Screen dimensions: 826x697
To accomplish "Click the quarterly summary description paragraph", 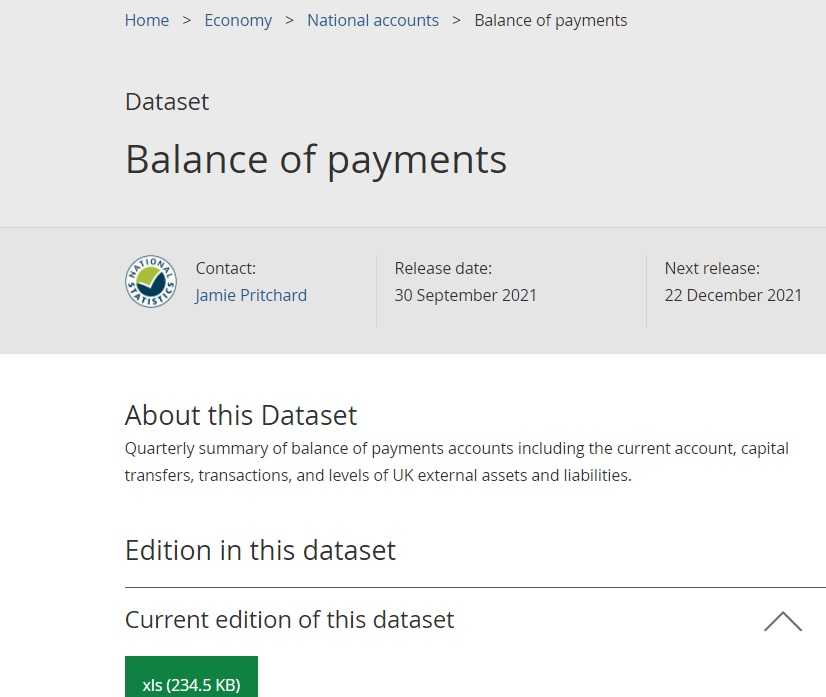I will (457, 462).
